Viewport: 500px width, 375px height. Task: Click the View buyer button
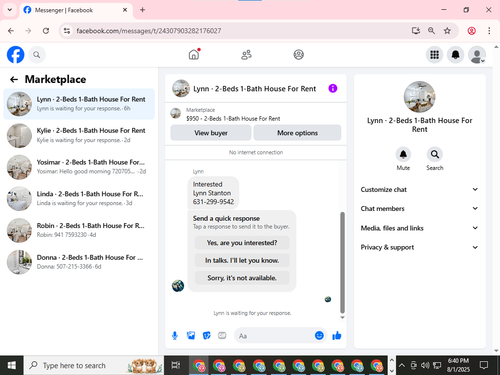click(x=211, y=133)
